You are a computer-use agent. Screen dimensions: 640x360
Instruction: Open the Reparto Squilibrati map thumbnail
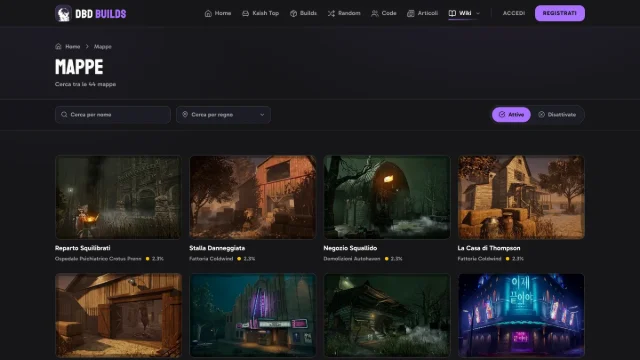[118, 197]
